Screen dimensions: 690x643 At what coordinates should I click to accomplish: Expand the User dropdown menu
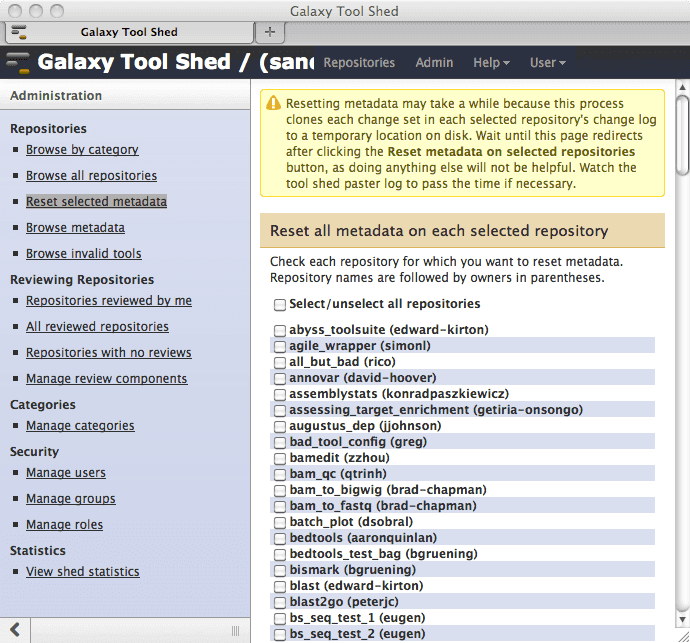pyautogui.click(x=547, y=62)
